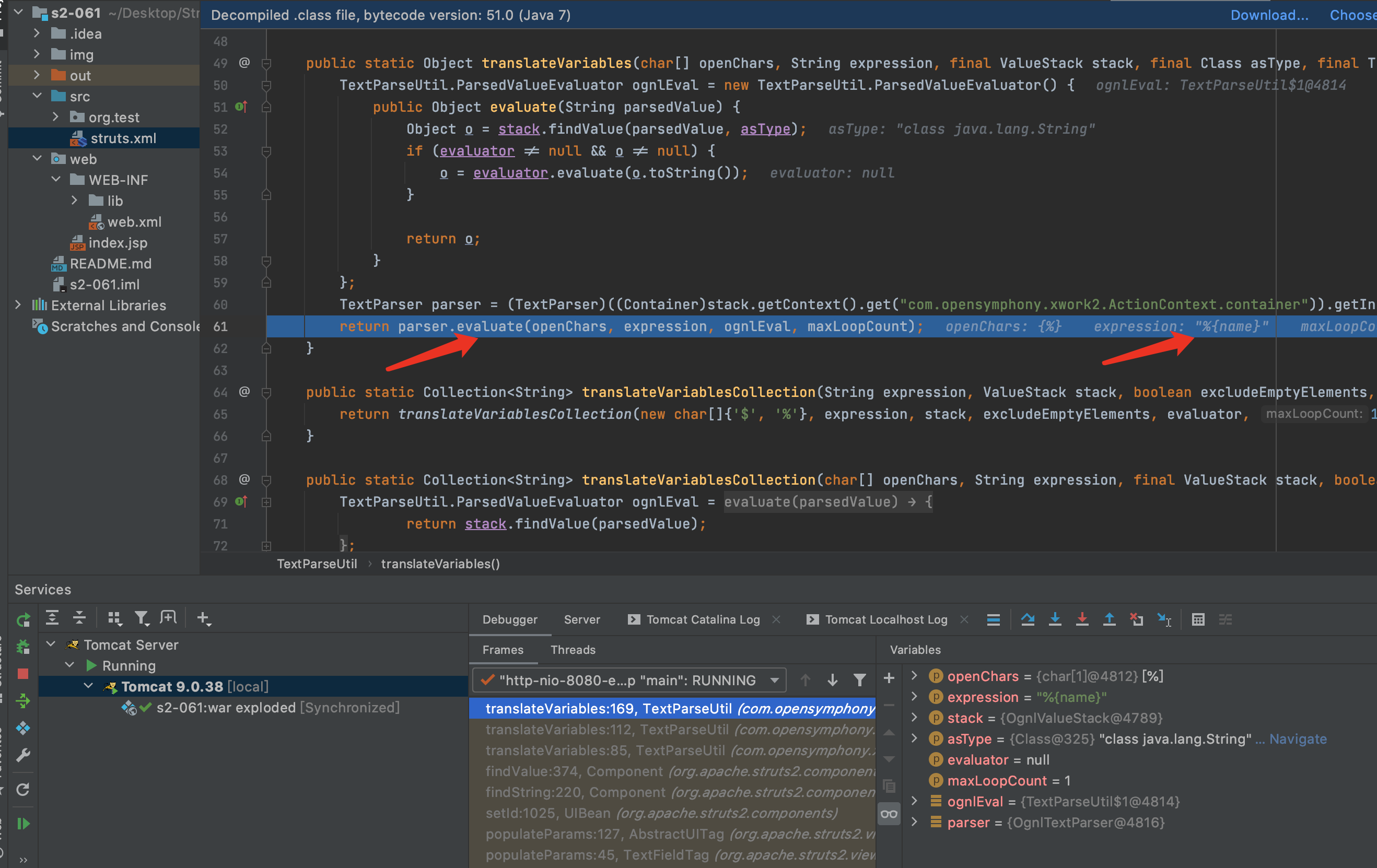Image resolution: width=1377 pixels, height=868 pixels.
Task: Switch to the Debugger tab
Action: pos(509,619)
